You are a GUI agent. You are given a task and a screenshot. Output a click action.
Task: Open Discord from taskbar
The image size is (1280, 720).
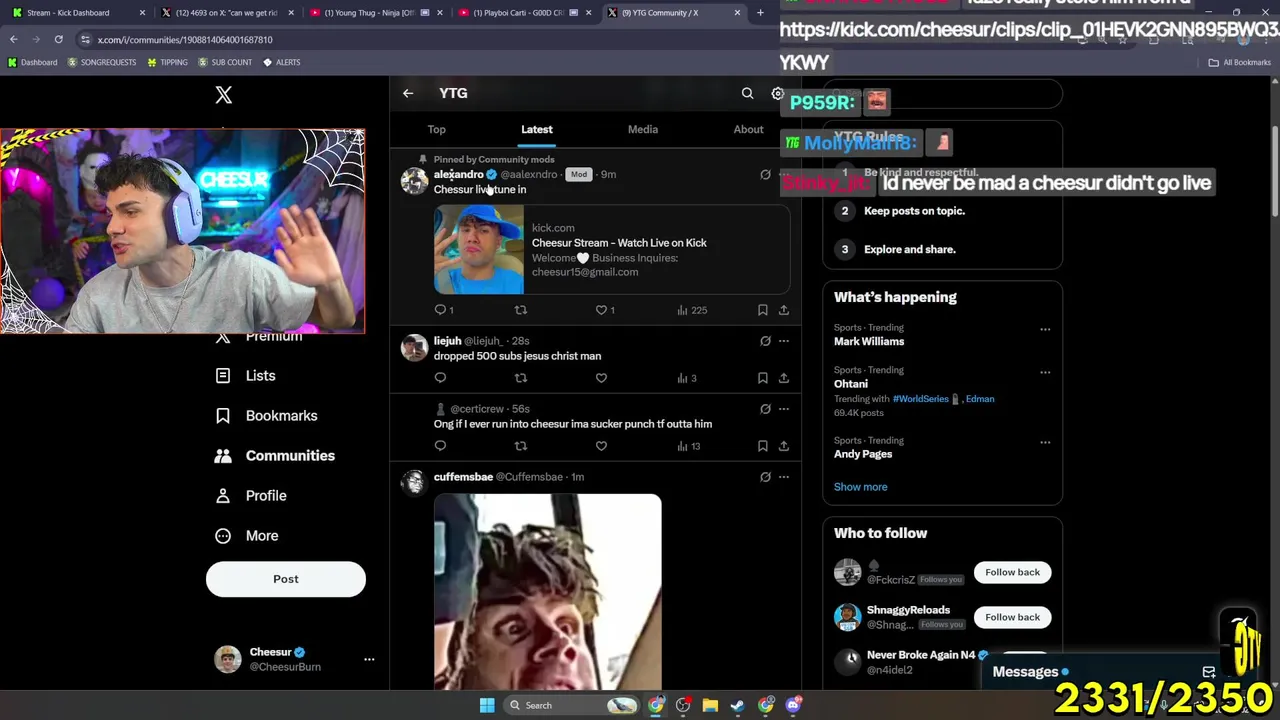coord(794,705)
